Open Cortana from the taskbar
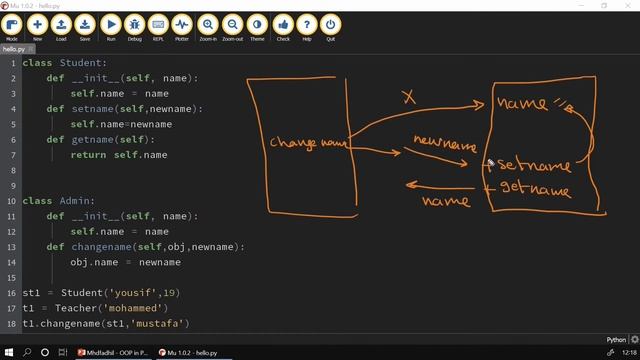This screenshot has height=360, width=640. (45, 352)
